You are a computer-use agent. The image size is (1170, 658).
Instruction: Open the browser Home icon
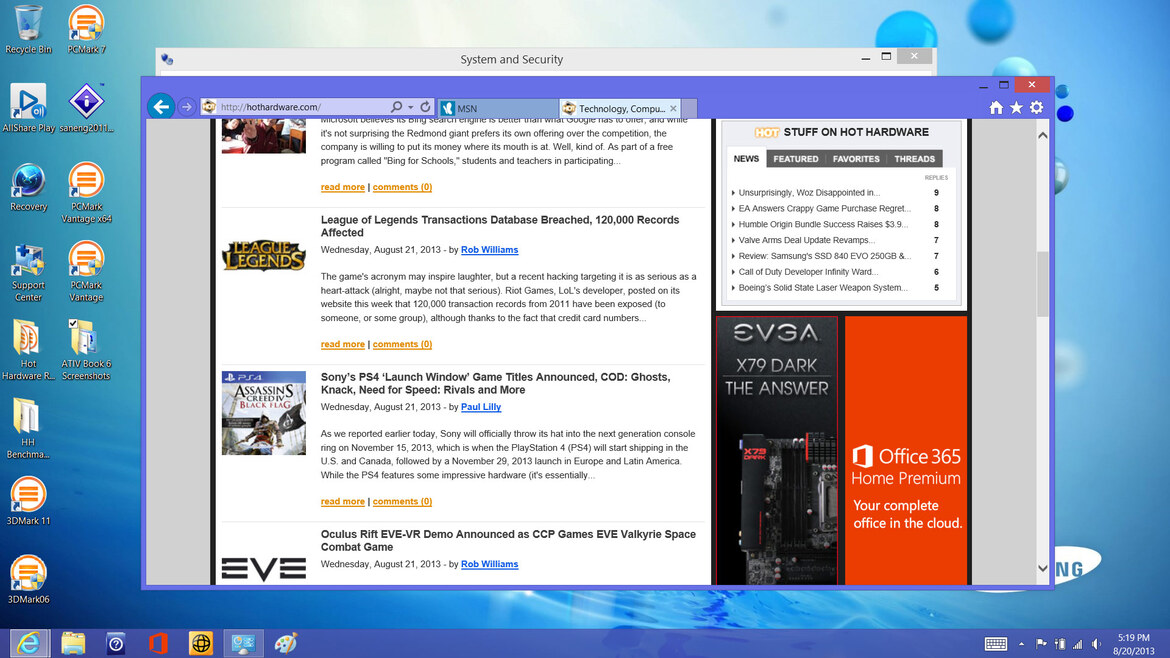click(996, 107)
